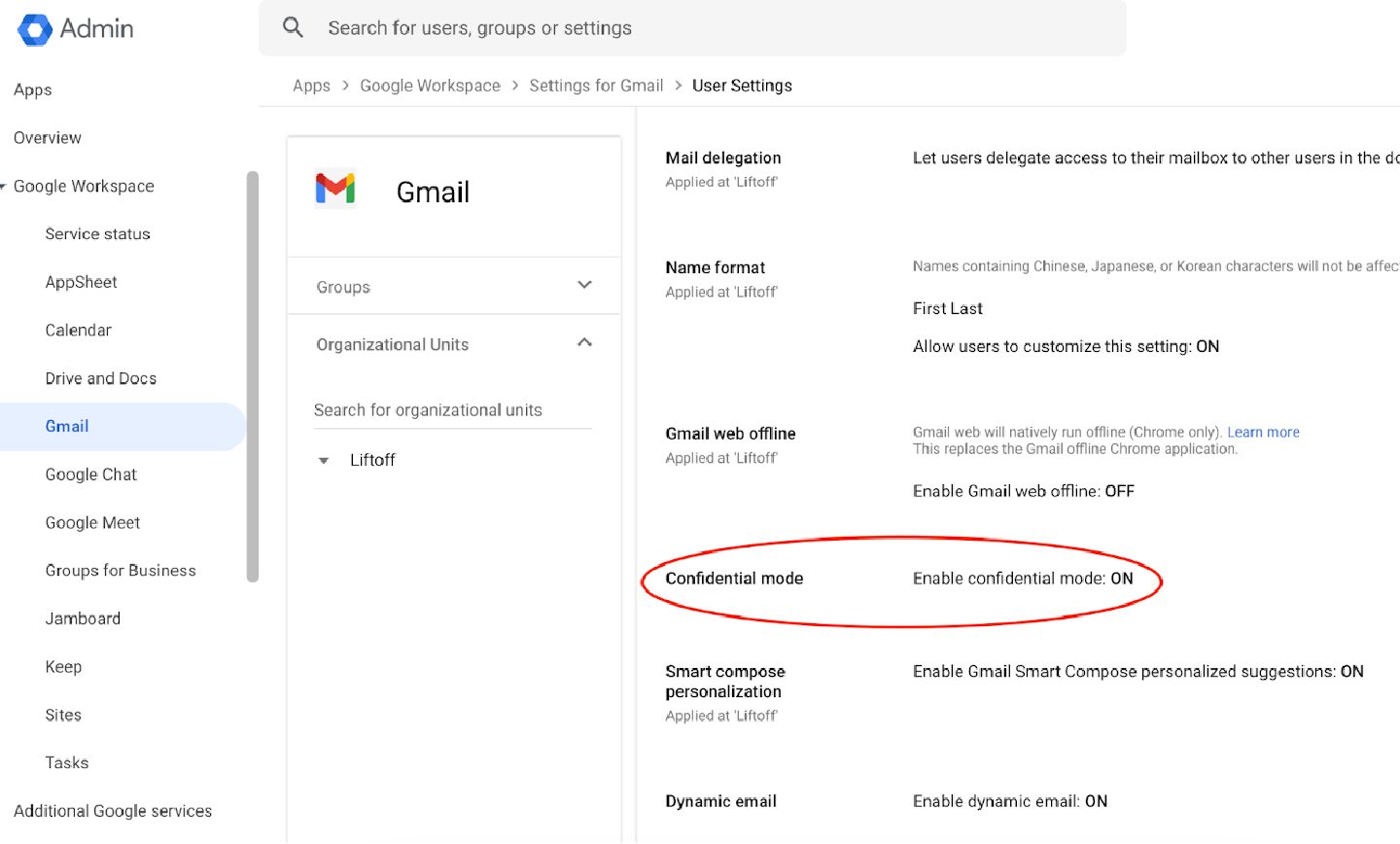This screenshot has width=1400, height=844.
Task: Select Calendar in sidebar
Action: [78, 331]
